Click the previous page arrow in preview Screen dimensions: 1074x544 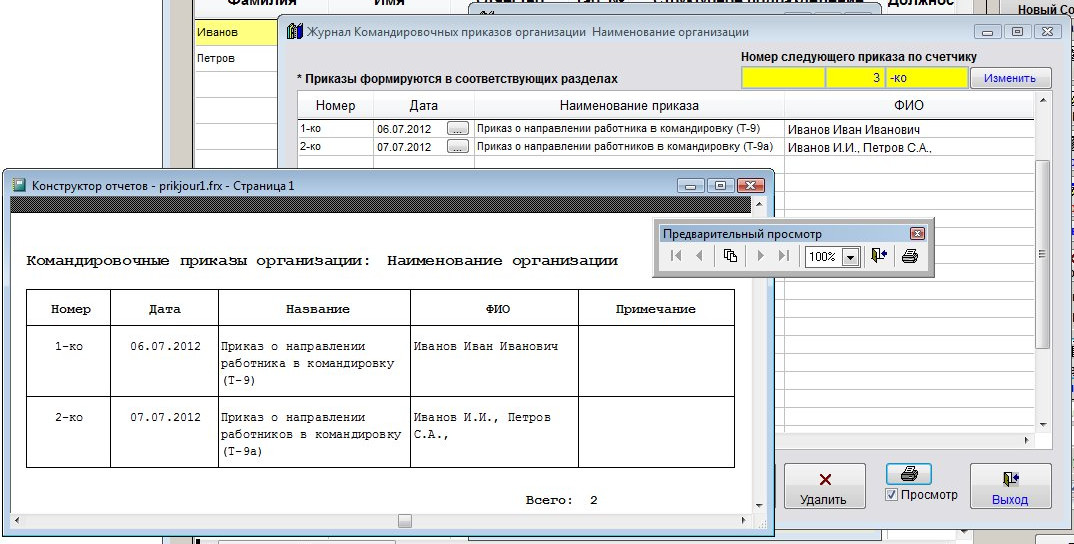coord(699,256)
